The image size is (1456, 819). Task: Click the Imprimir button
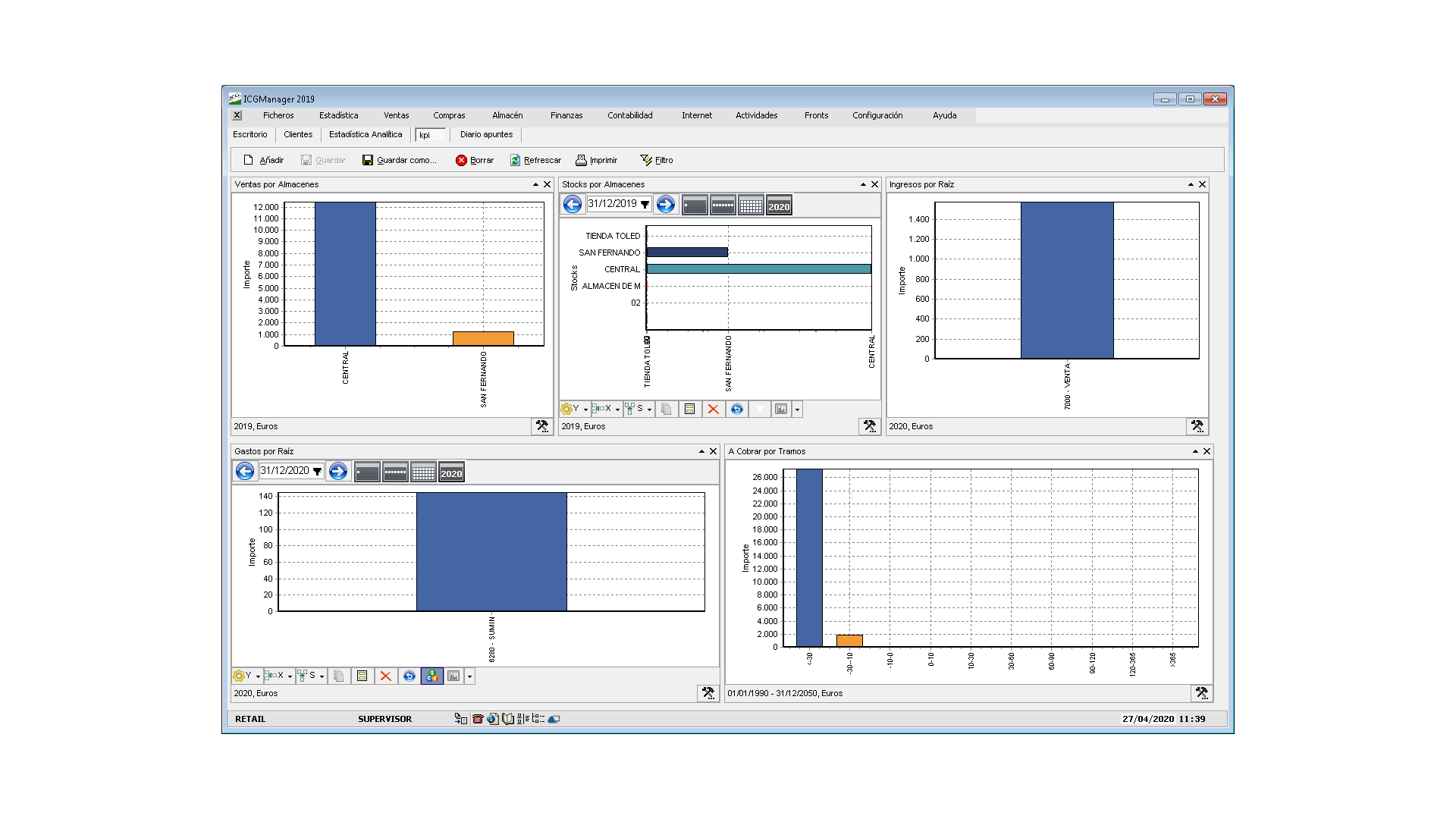click(x=596, y=160)
